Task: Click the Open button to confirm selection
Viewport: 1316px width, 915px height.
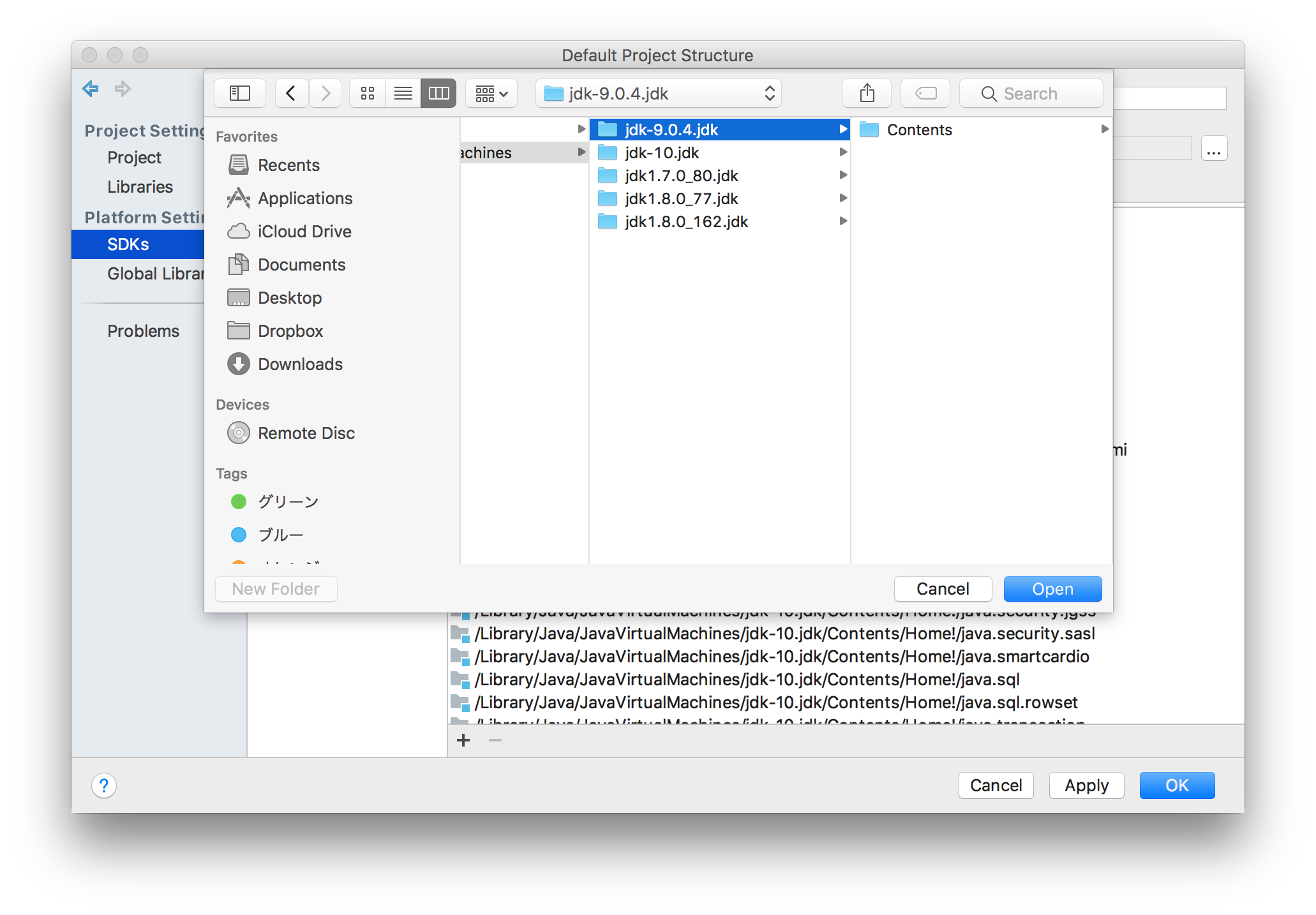Action: point(1052,587)
